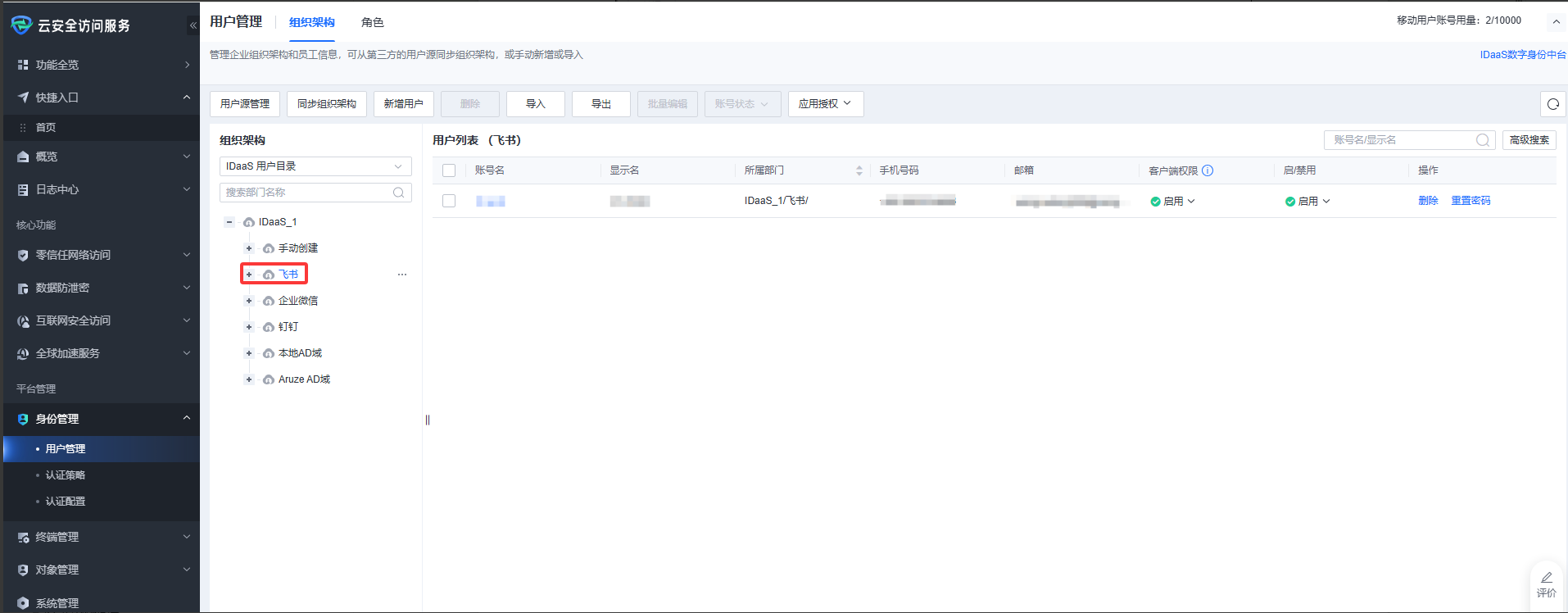Expand the 企业微信 tree node
The width and height of the screenshot is (1568, 613).
tap(249, 301)
